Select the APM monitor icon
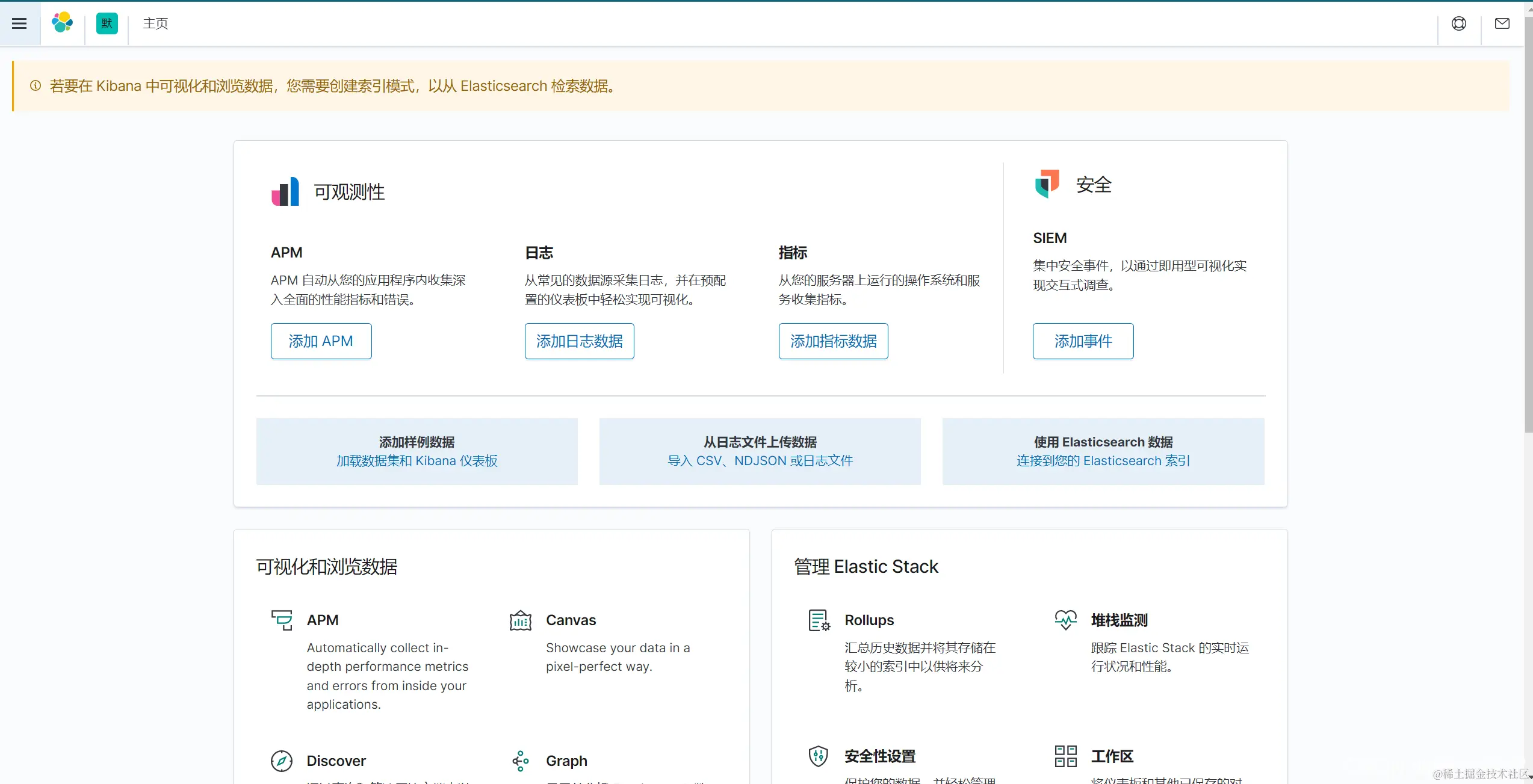The height and width of the screenshot is (784, 1533). click(x=282, y=620)
